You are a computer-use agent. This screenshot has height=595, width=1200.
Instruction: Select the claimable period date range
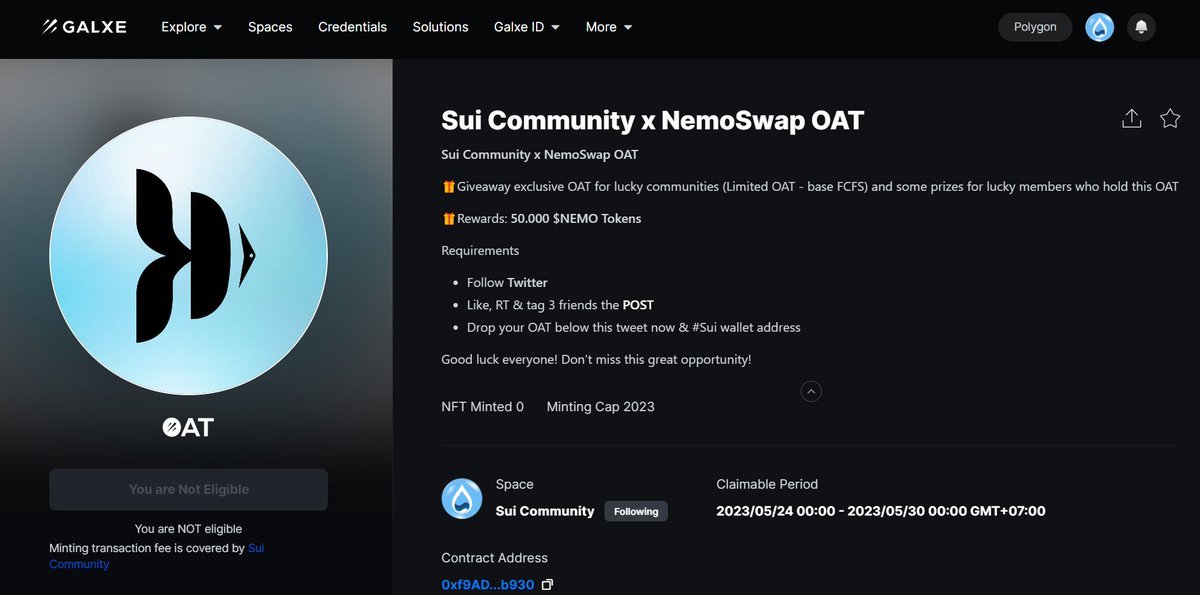pyautogui.click(x=881, y=511)
